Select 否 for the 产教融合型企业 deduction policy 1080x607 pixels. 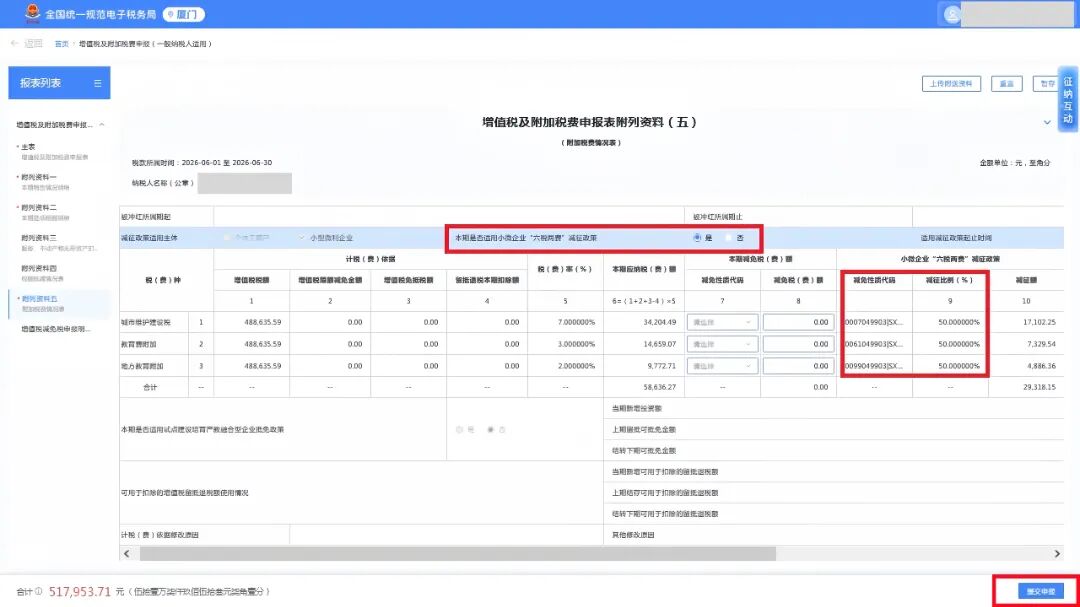coord(490,430)
